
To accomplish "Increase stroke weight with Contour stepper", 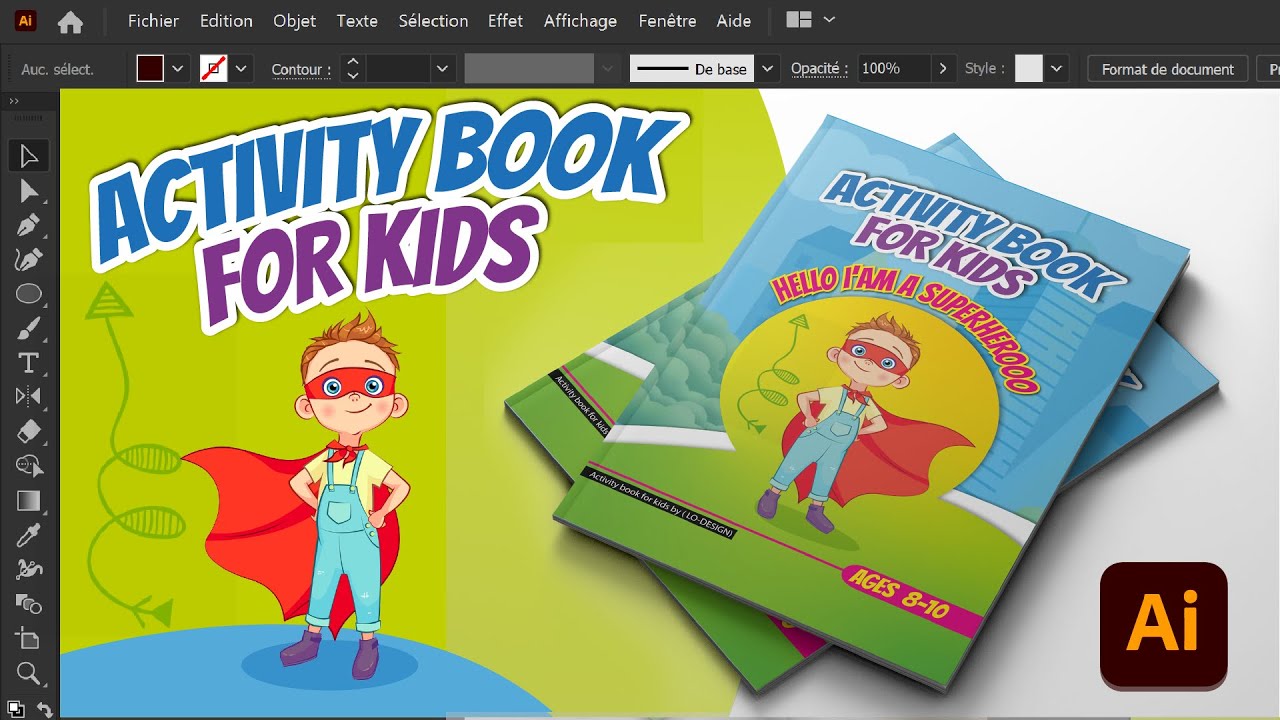I will (352, 62).
